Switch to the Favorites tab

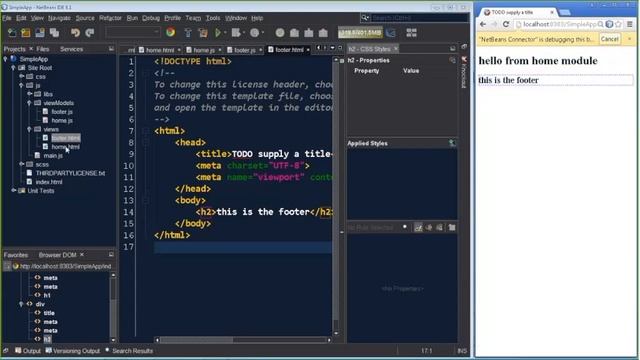pos(16,255)
